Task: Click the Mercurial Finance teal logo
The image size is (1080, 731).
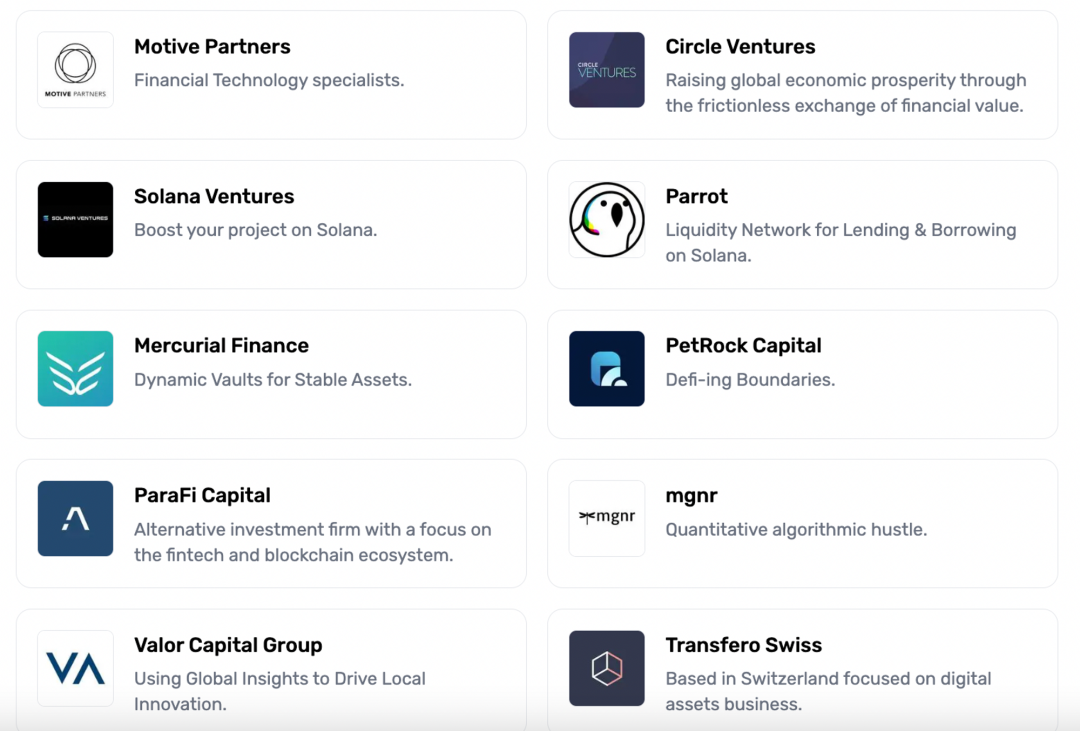Action: [75, 369]
